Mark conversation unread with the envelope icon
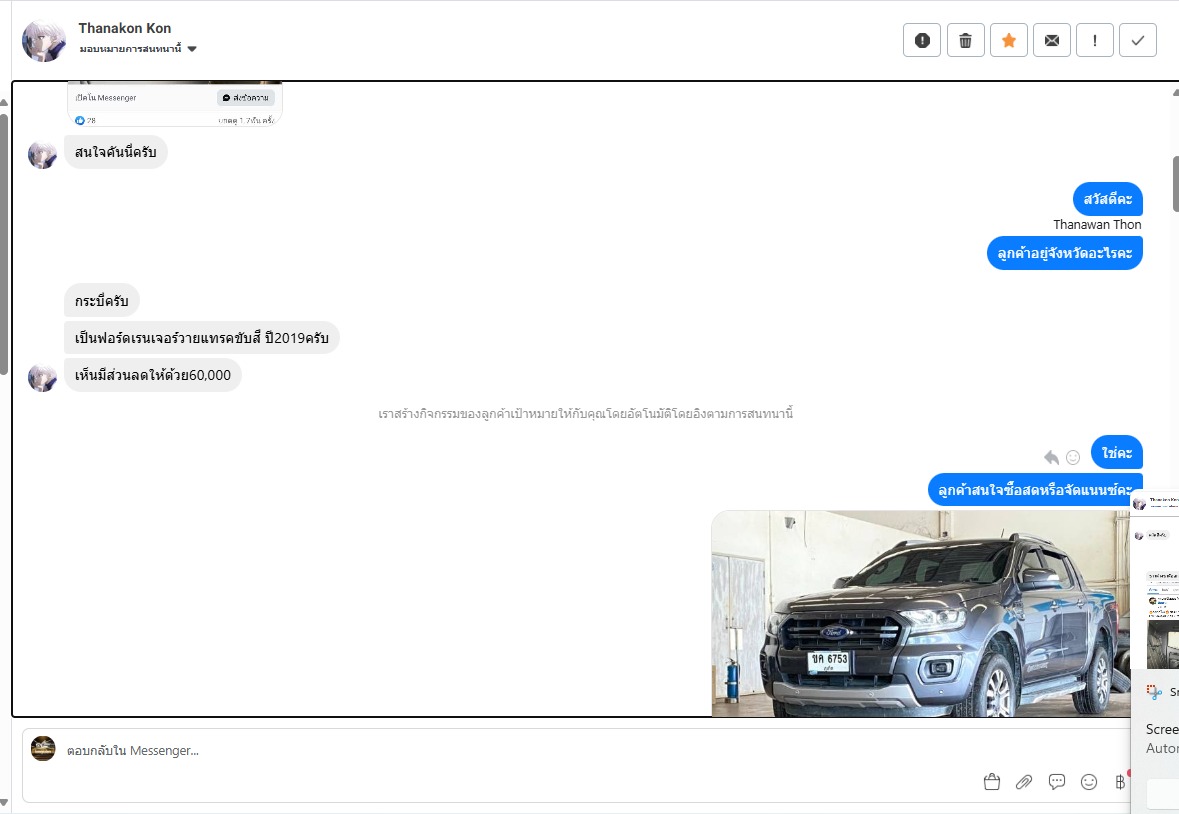Screen dimensions: 1179x814 click(x=1052, y=40)
